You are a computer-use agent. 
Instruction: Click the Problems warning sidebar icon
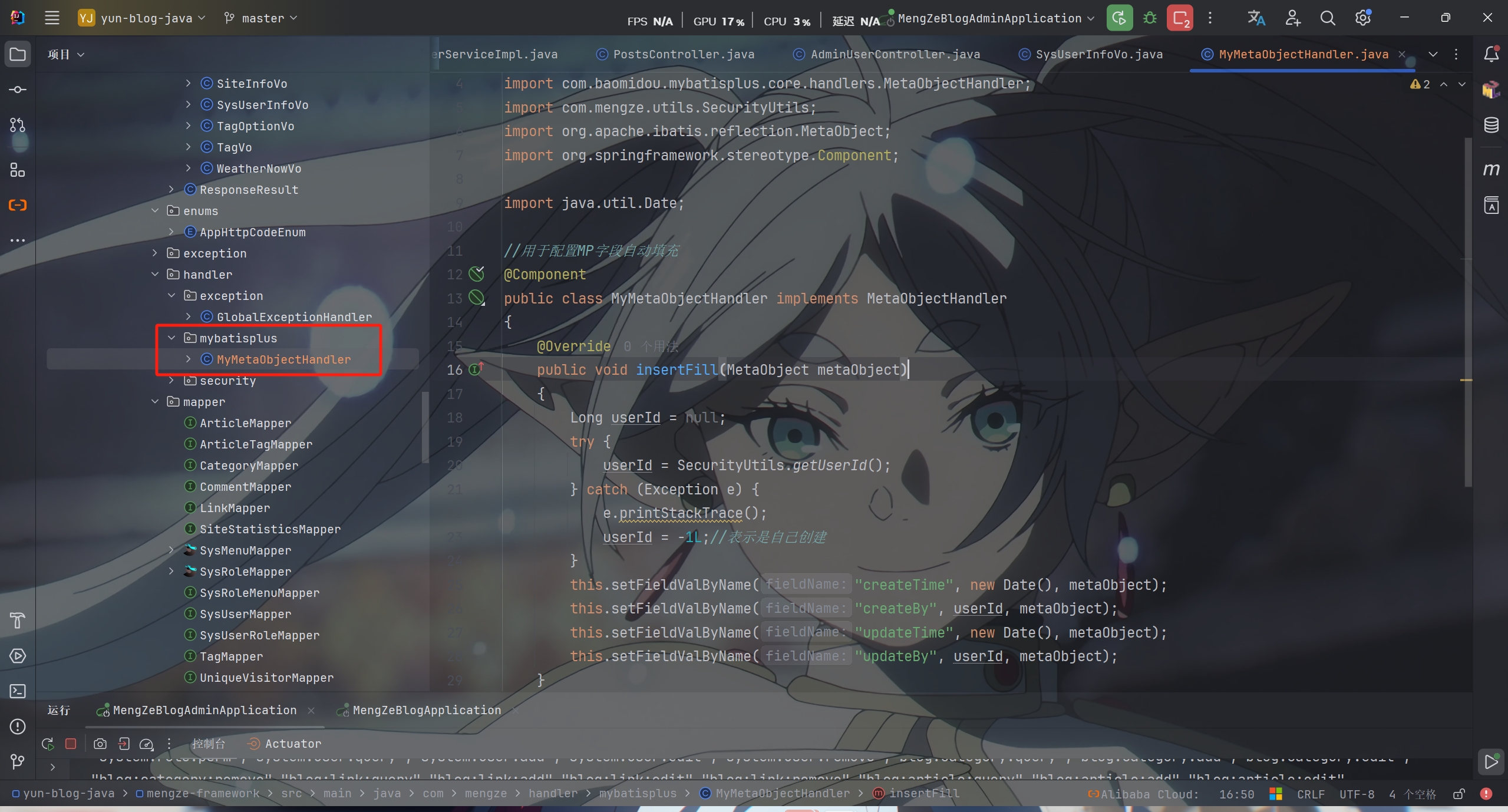(x=18, y=727)
